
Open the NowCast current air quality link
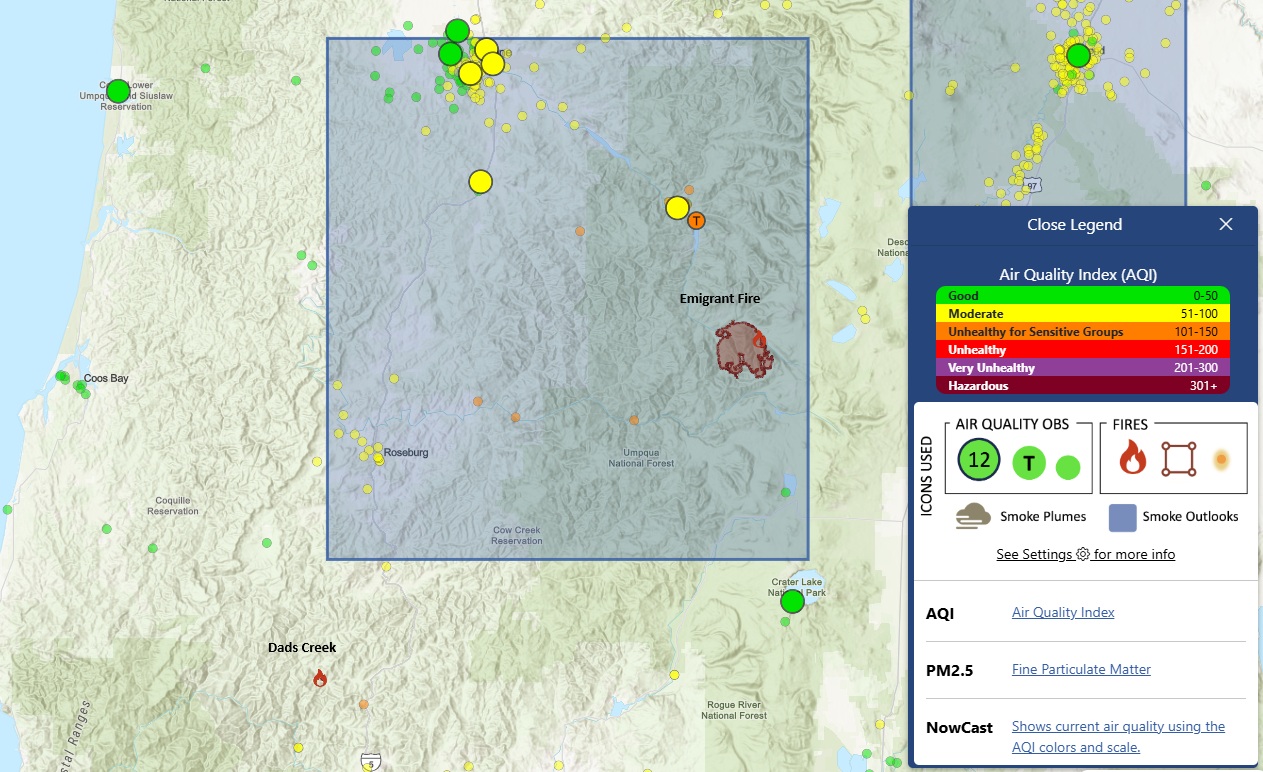[x=1118, y=737]
